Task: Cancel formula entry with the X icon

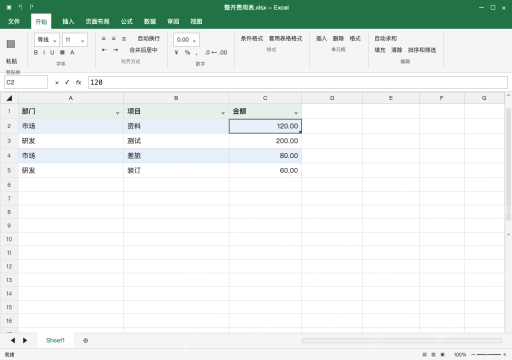Action: 57,83
